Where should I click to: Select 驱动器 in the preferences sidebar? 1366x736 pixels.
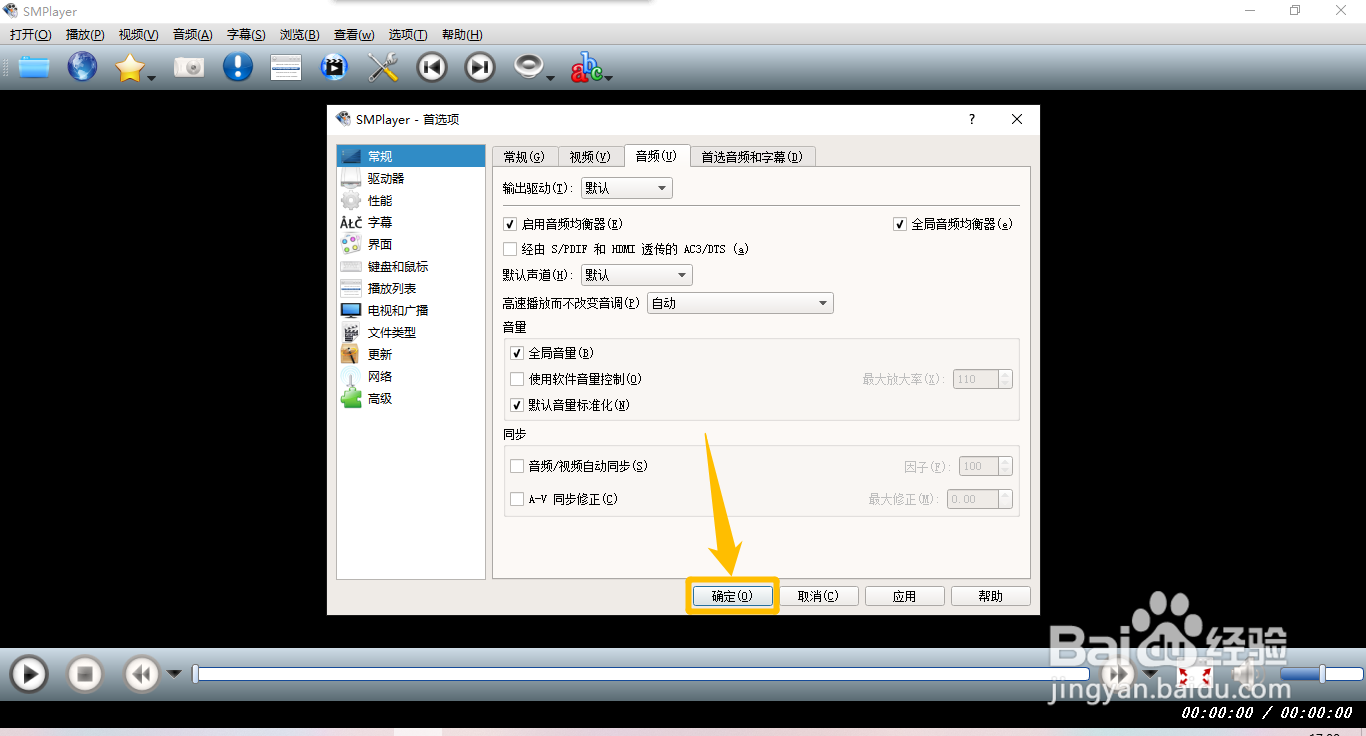tap(411, 178)
